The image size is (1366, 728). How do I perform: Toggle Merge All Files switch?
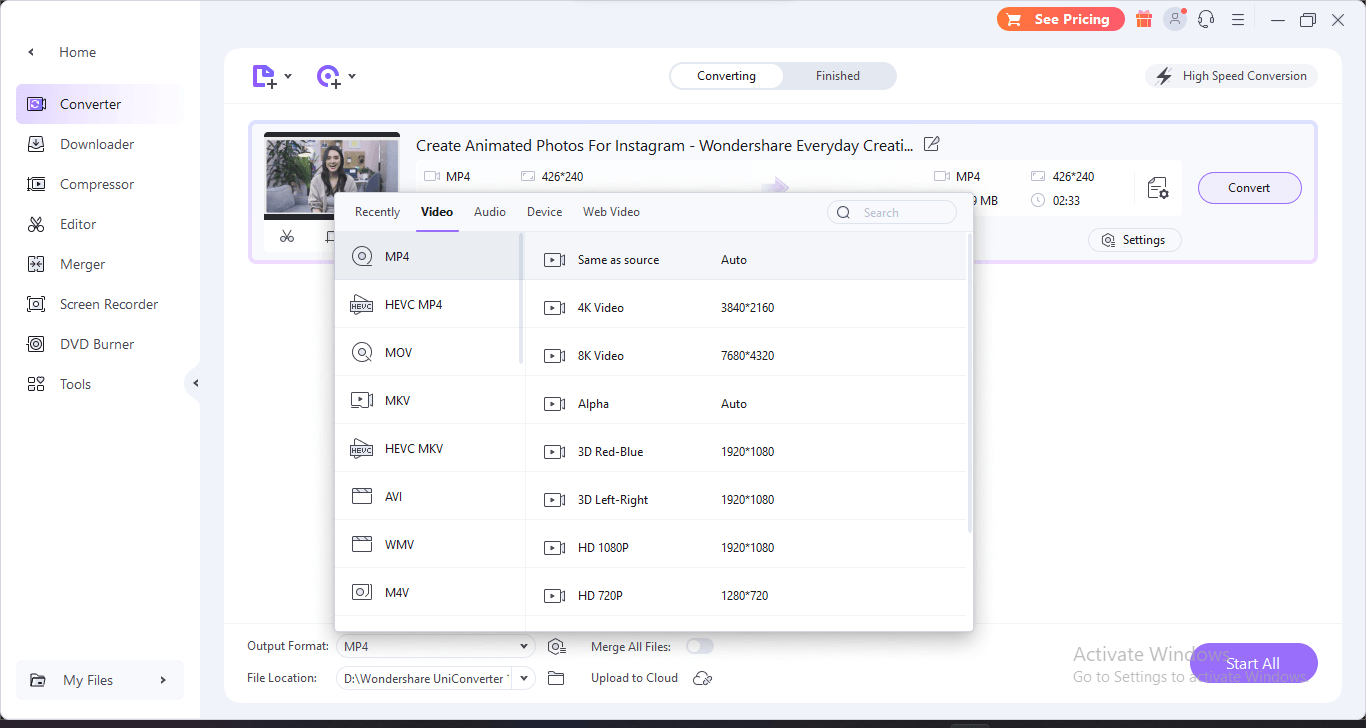pos(700,646)
